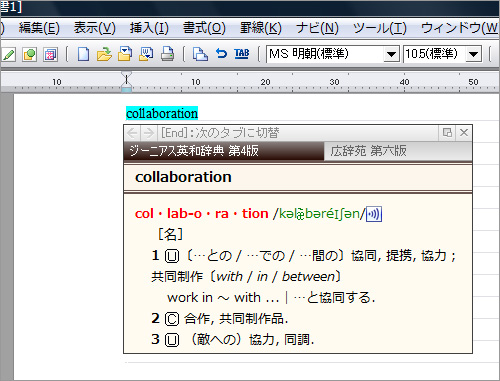
Task: Click the collaboration headword in popup
Action: 183,177
